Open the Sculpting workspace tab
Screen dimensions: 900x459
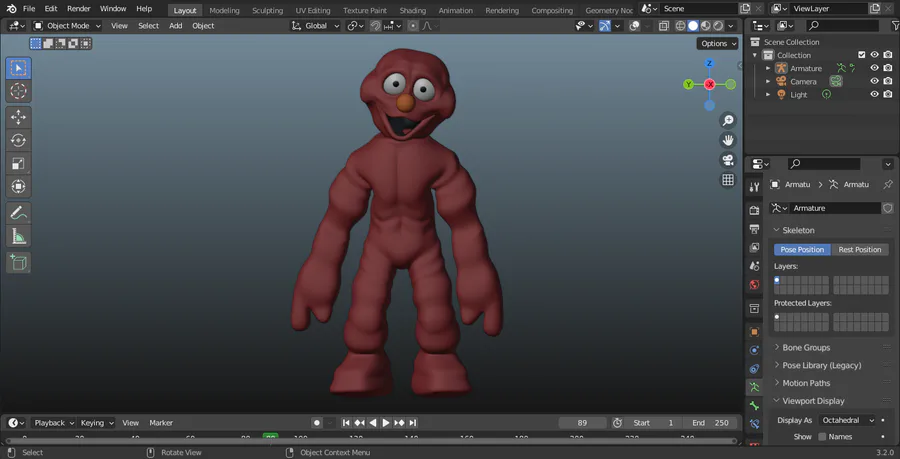(x=267, y=10)
